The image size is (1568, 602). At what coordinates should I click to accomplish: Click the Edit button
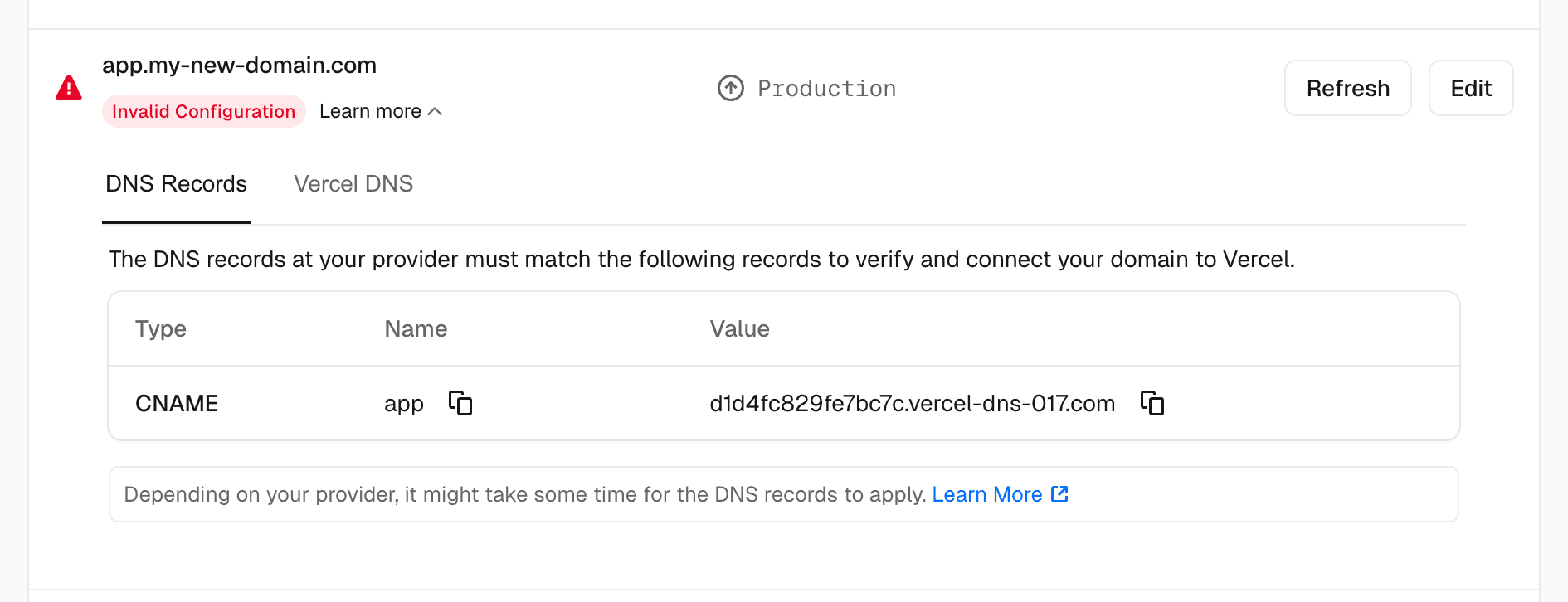coord(1470,87)
